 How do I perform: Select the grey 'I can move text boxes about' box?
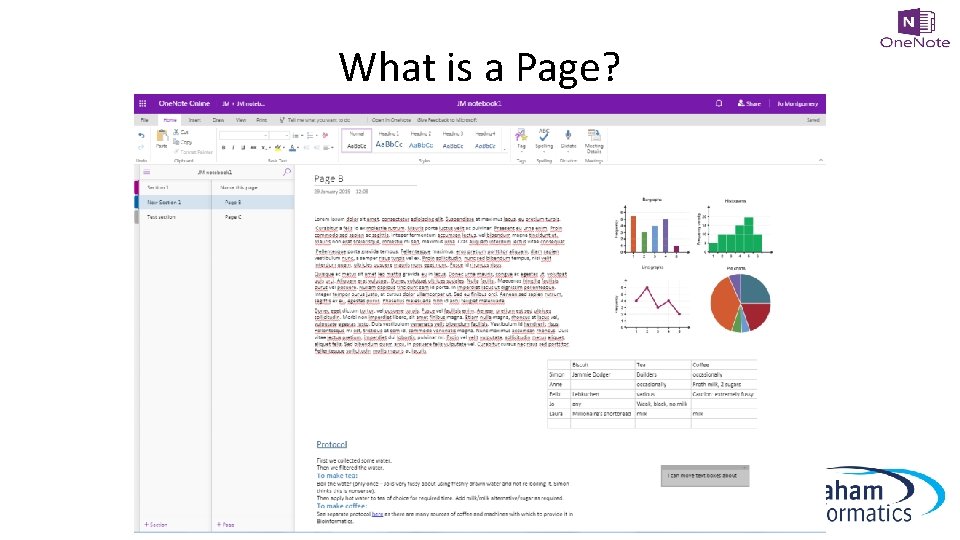click(x=705, y=476)
